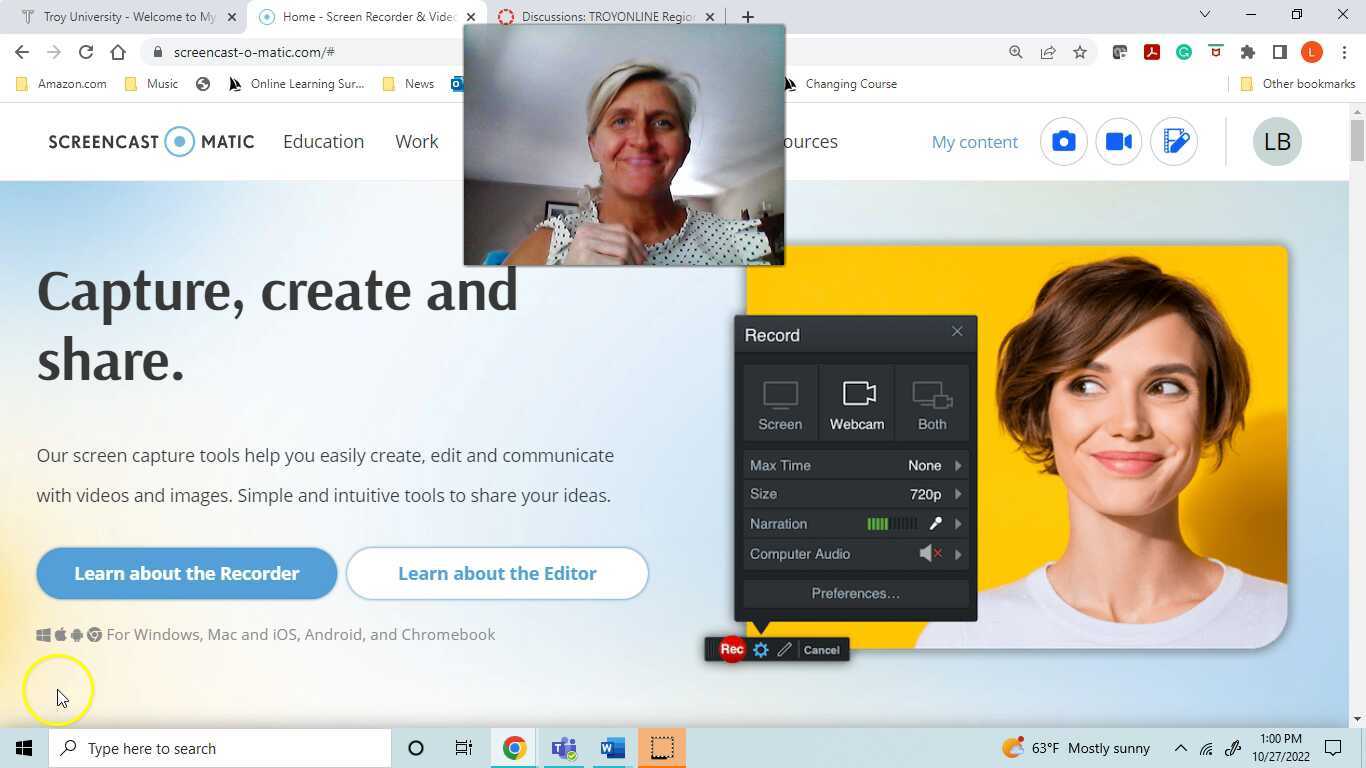Open recorder settings gear icon
Viewport: 1366px width, 768px height.
coord(760,650)
